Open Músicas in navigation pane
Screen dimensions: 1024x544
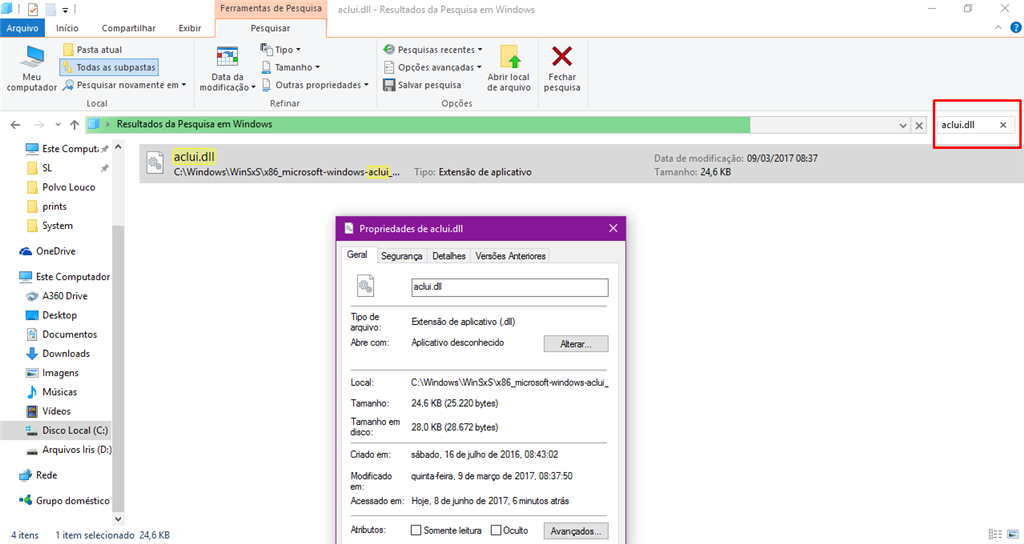pyautogui.click(x=51, y=392)
